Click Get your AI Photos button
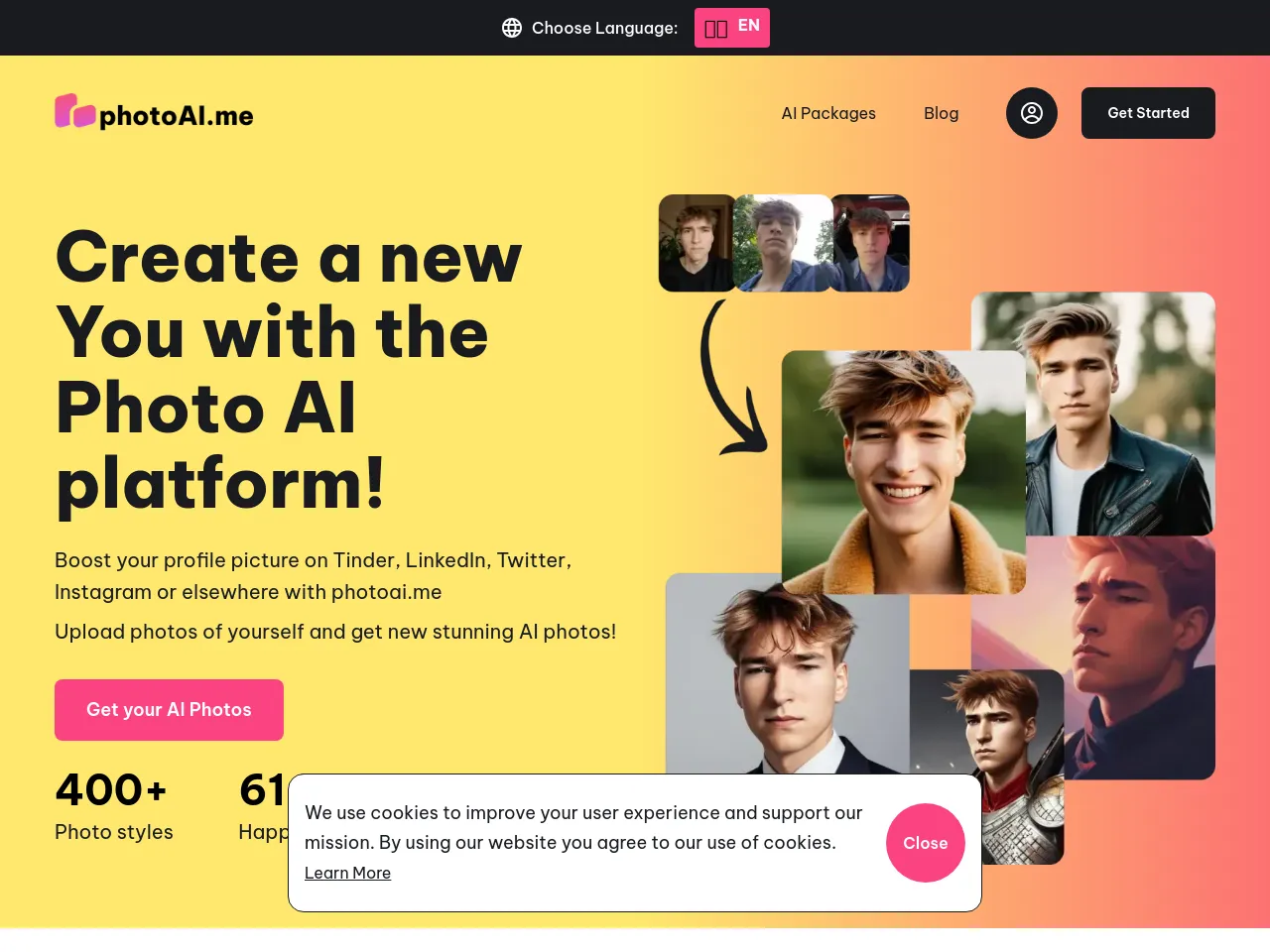 (169, 710)
